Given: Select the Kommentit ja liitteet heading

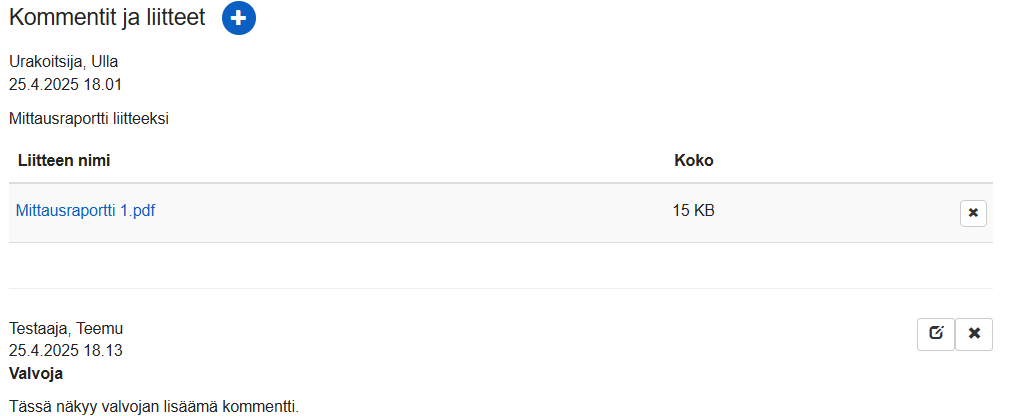Looking at the screenshot, I should coord(107,18).
